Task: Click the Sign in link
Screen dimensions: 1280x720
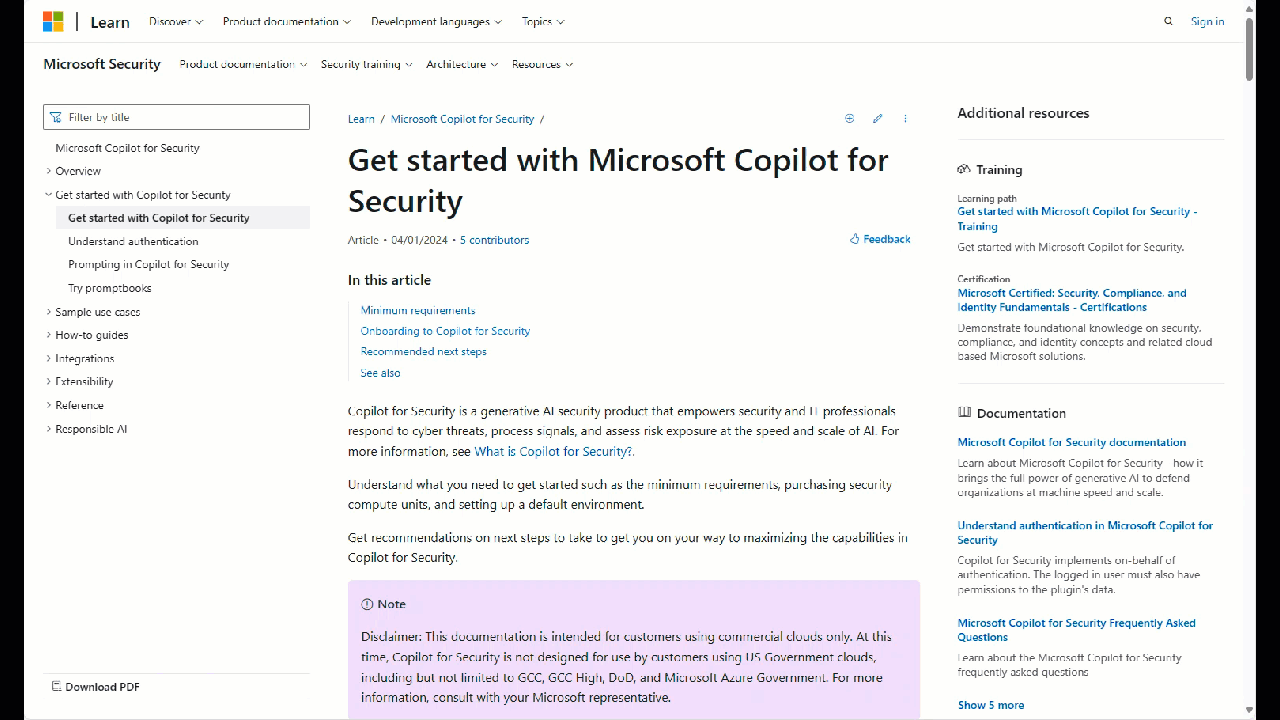Action: tap(1207, 21)
